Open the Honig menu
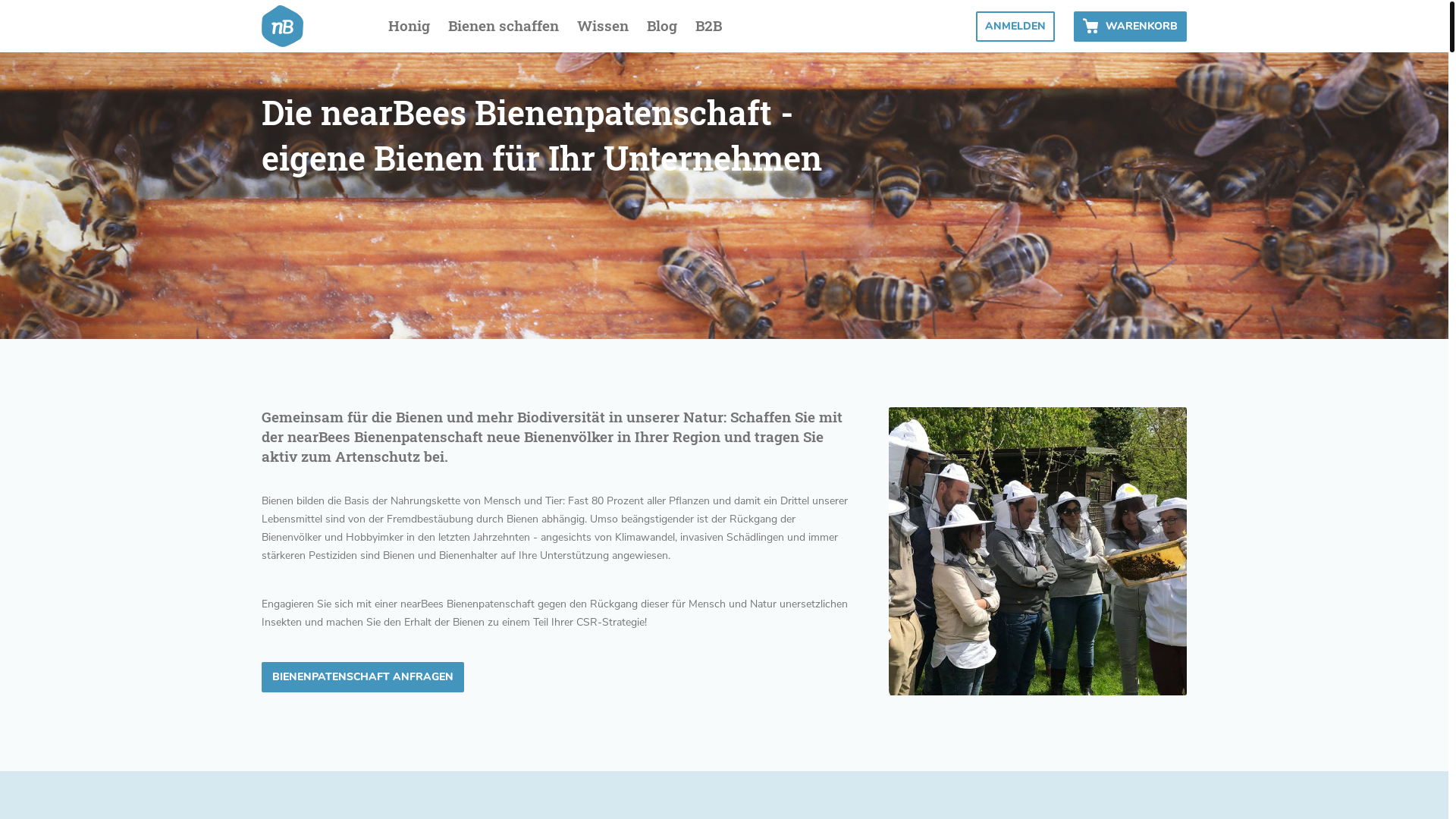 409,26
